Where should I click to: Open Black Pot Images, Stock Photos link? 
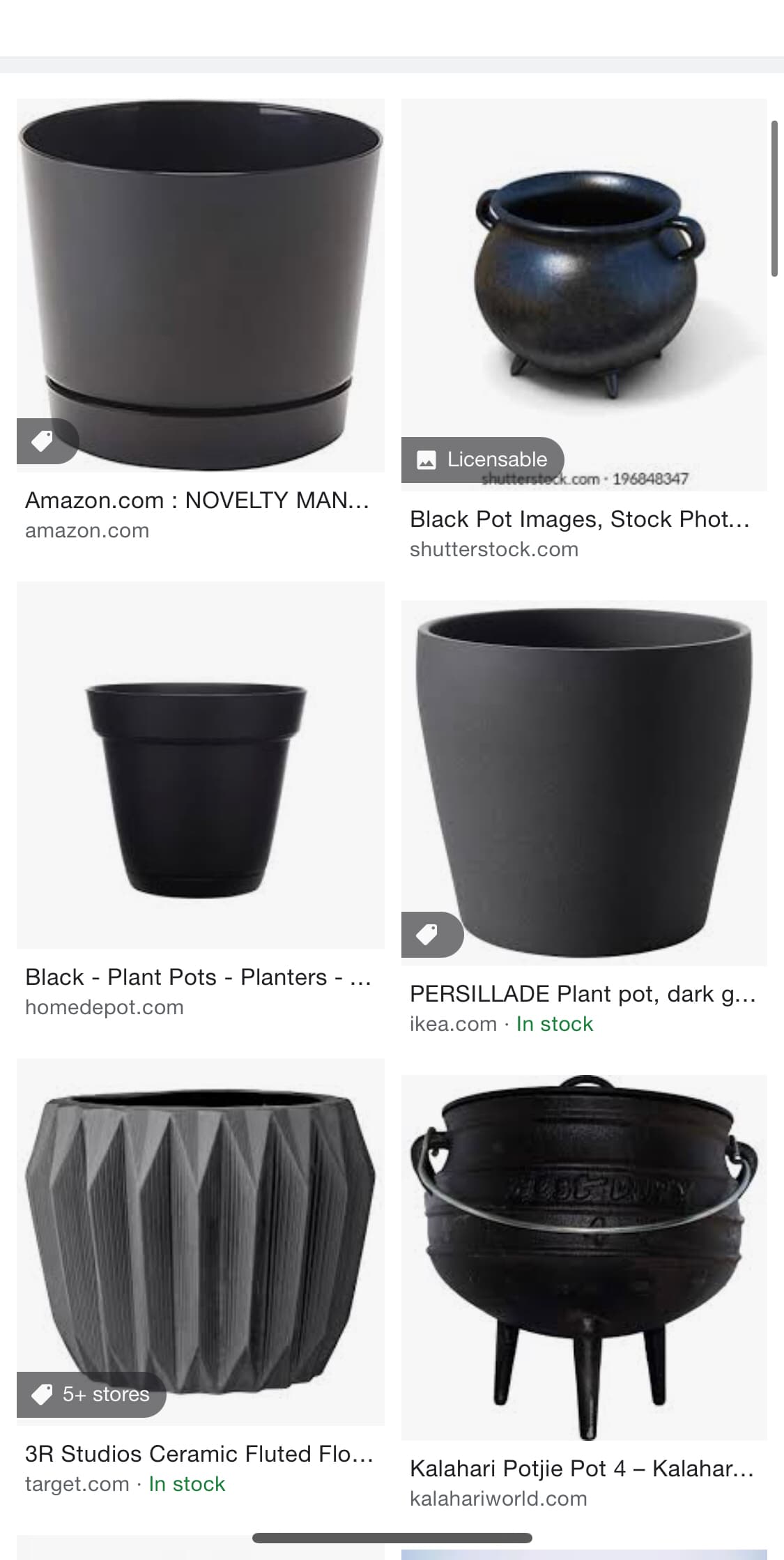point(580,519)
